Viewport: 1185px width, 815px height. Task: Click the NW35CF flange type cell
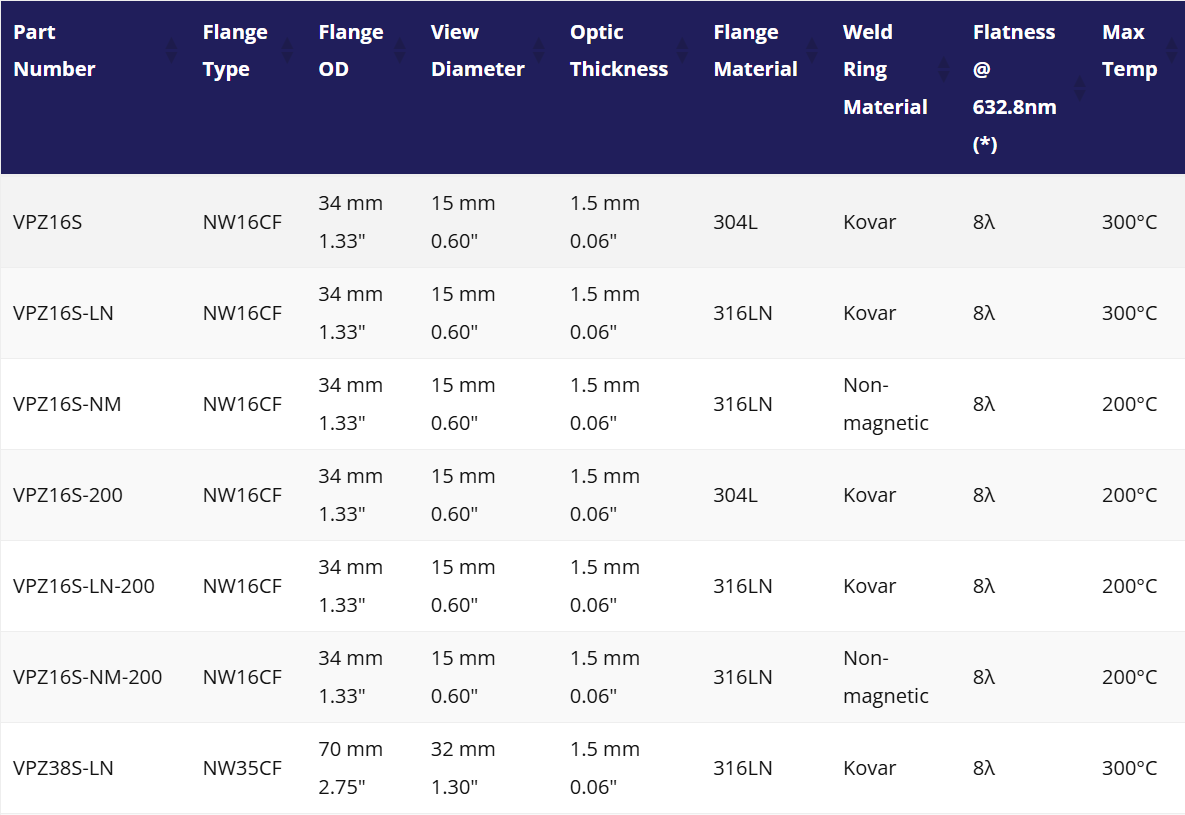pos(242,768)
